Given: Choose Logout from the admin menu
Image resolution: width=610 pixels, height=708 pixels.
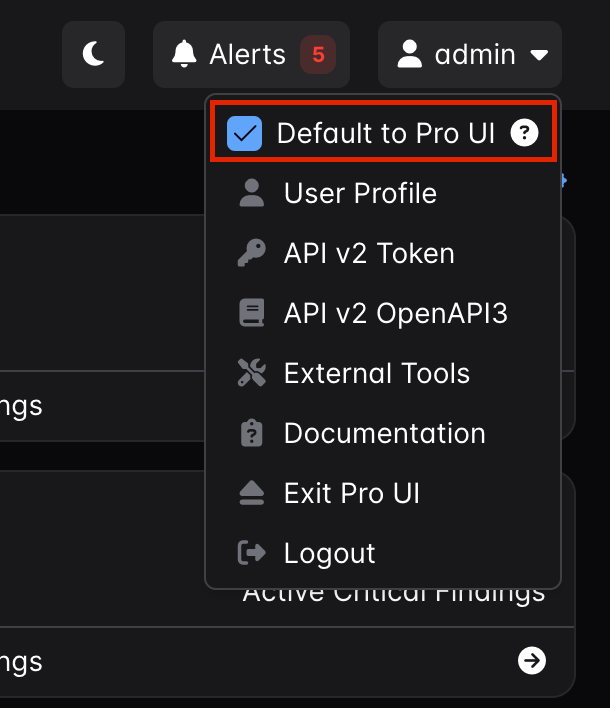Looking at the screenshot, I should [329, 553].
